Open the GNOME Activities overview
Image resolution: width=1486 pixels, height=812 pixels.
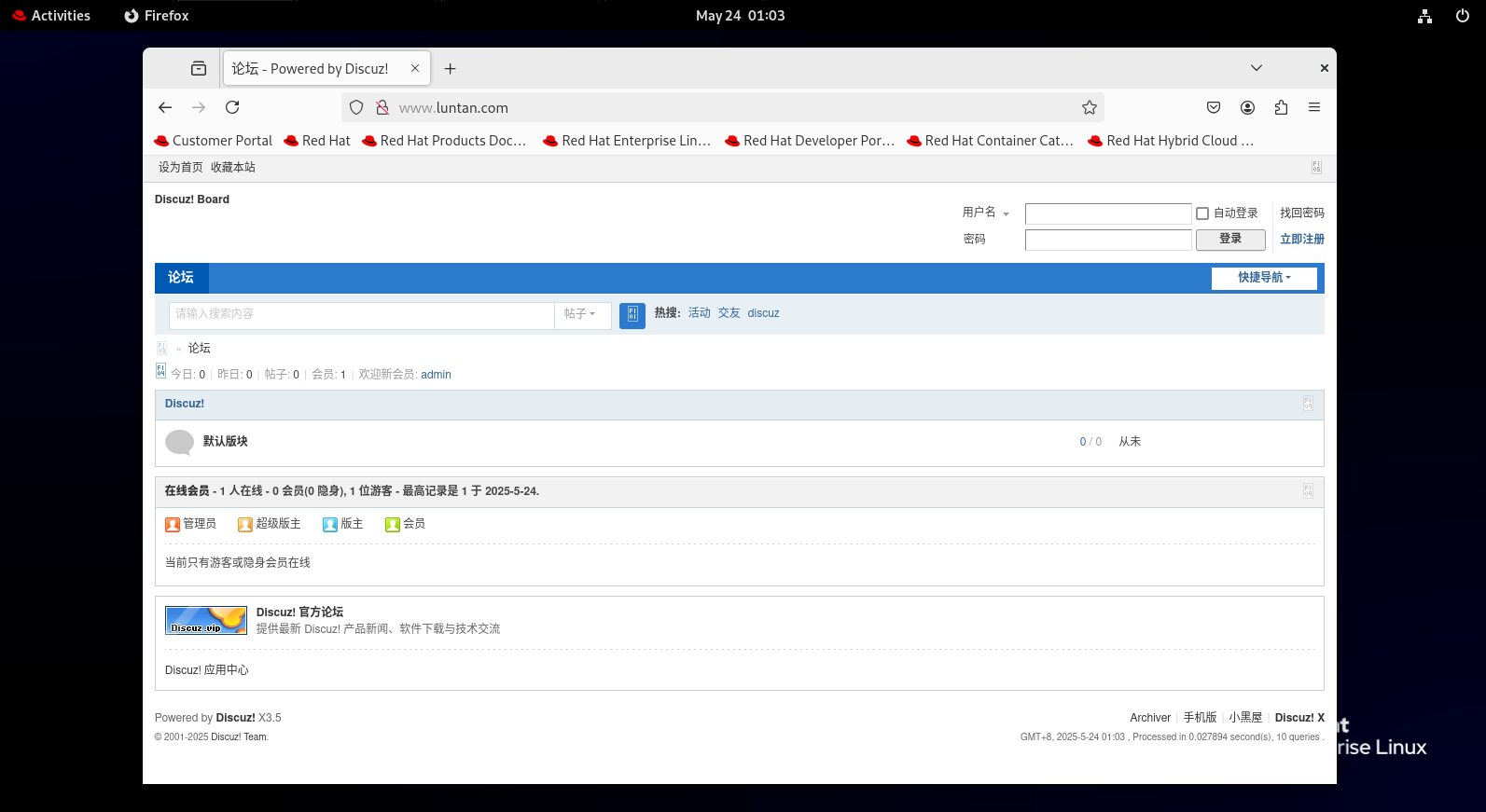[x=51, y=16]
